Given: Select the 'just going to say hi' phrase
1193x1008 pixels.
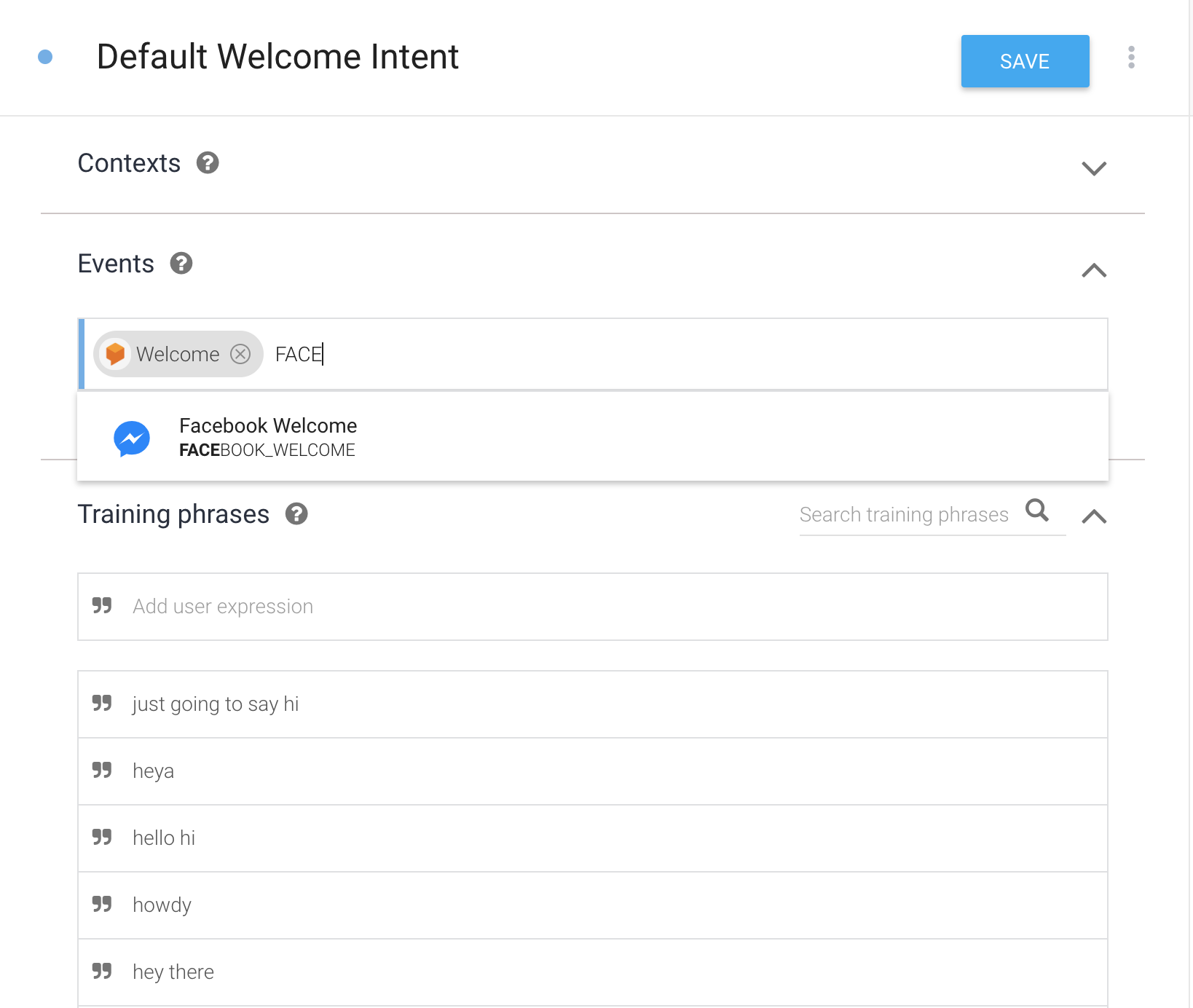Looking at the screenshot, I should 216,704.
